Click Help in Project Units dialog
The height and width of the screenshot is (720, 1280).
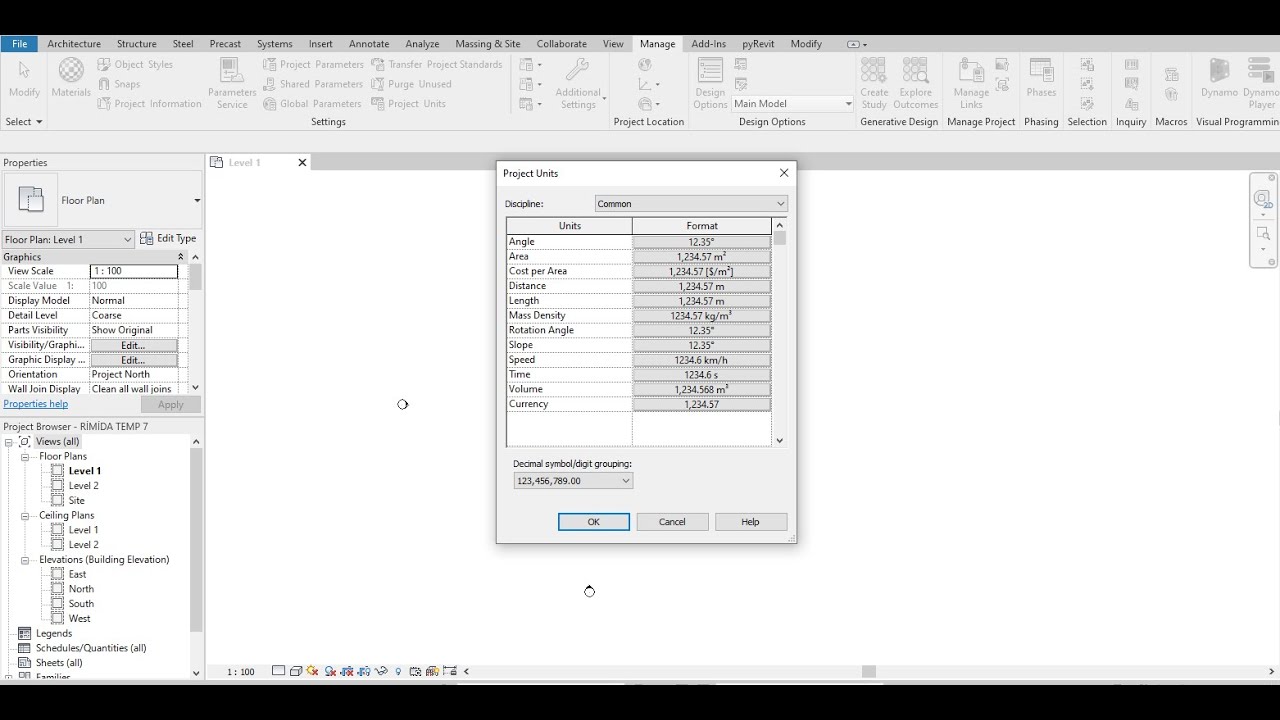[750, 522]
